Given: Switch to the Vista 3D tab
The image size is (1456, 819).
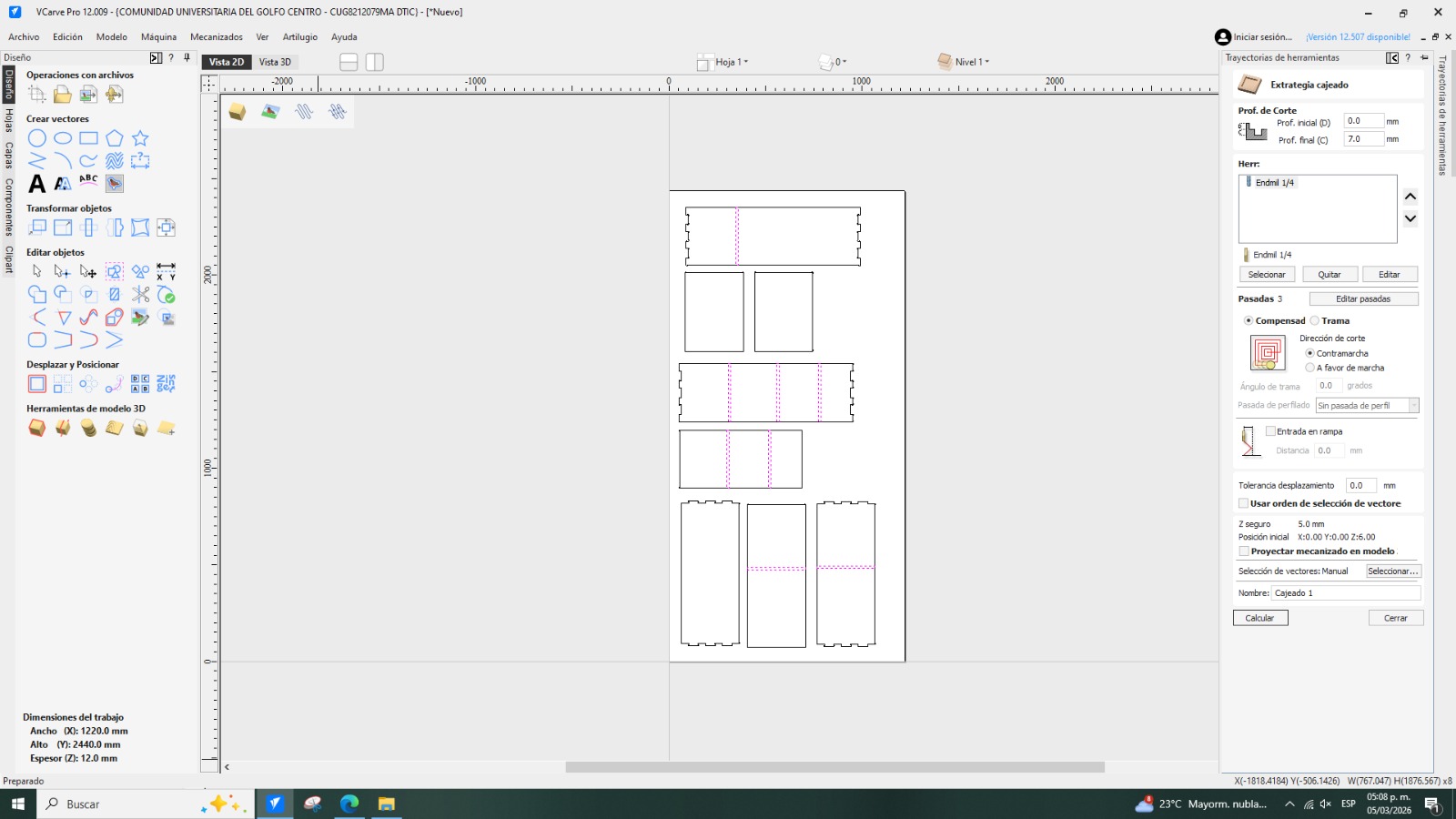Looking at the screenshot, I should click(275, 62).
